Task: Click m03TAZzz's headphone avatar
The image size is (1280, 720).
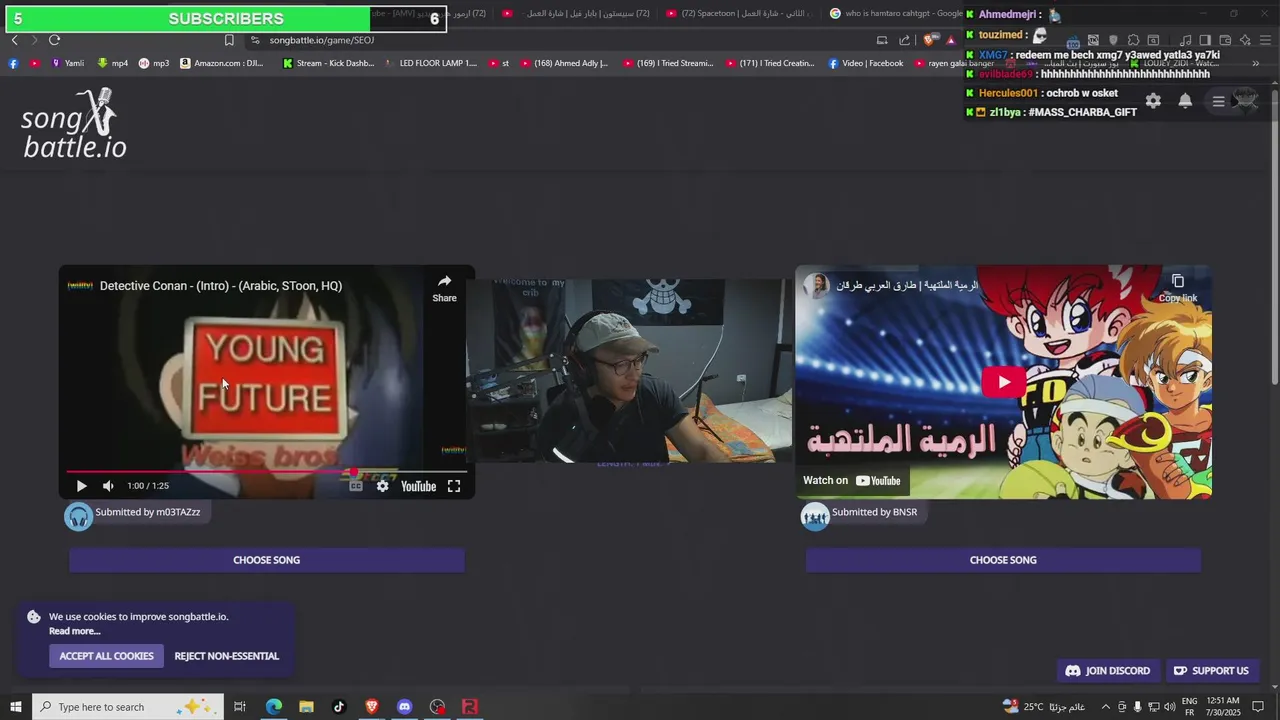Action: coord(78,516)
